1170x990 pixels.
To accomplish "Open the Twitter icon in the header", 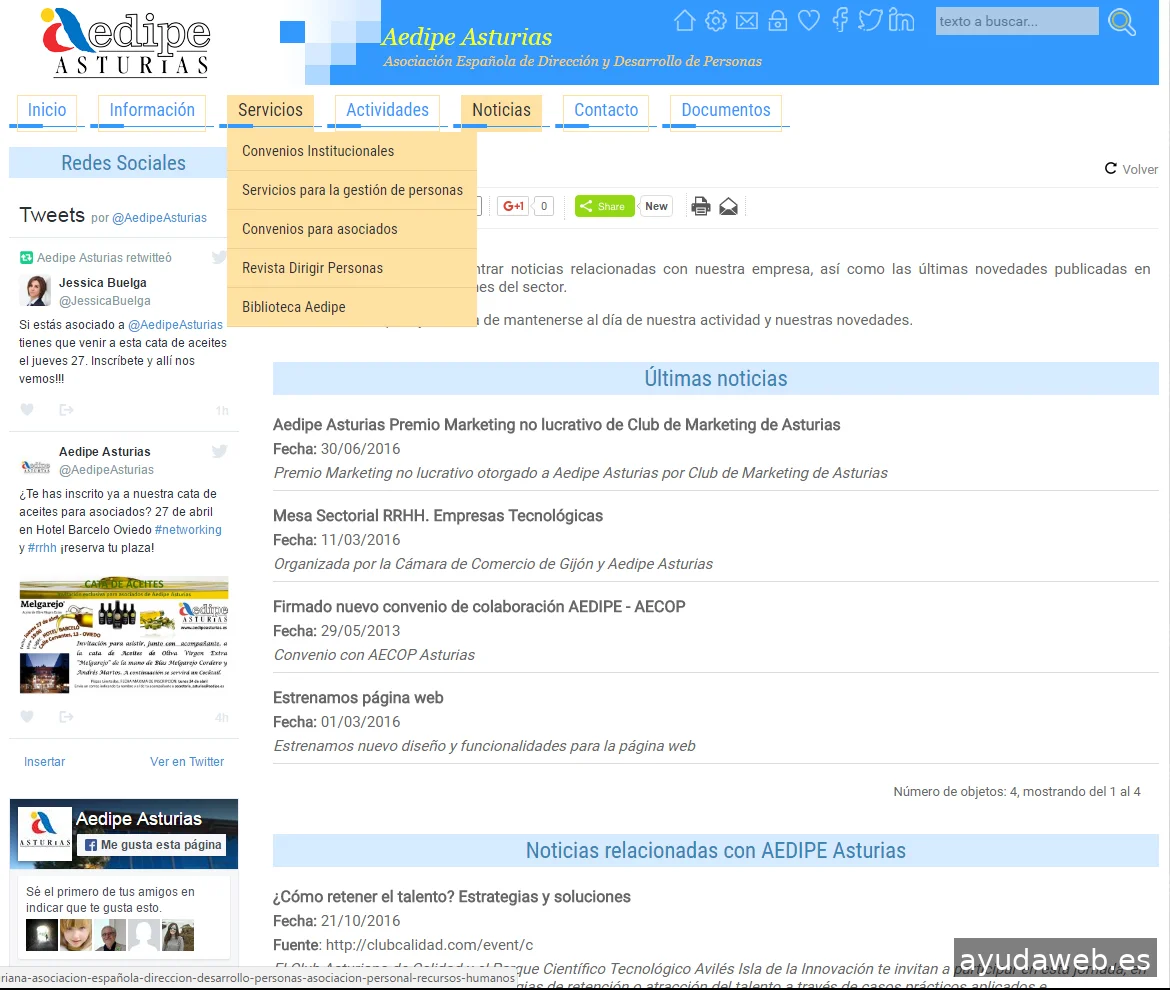I will tap(870, 21).
